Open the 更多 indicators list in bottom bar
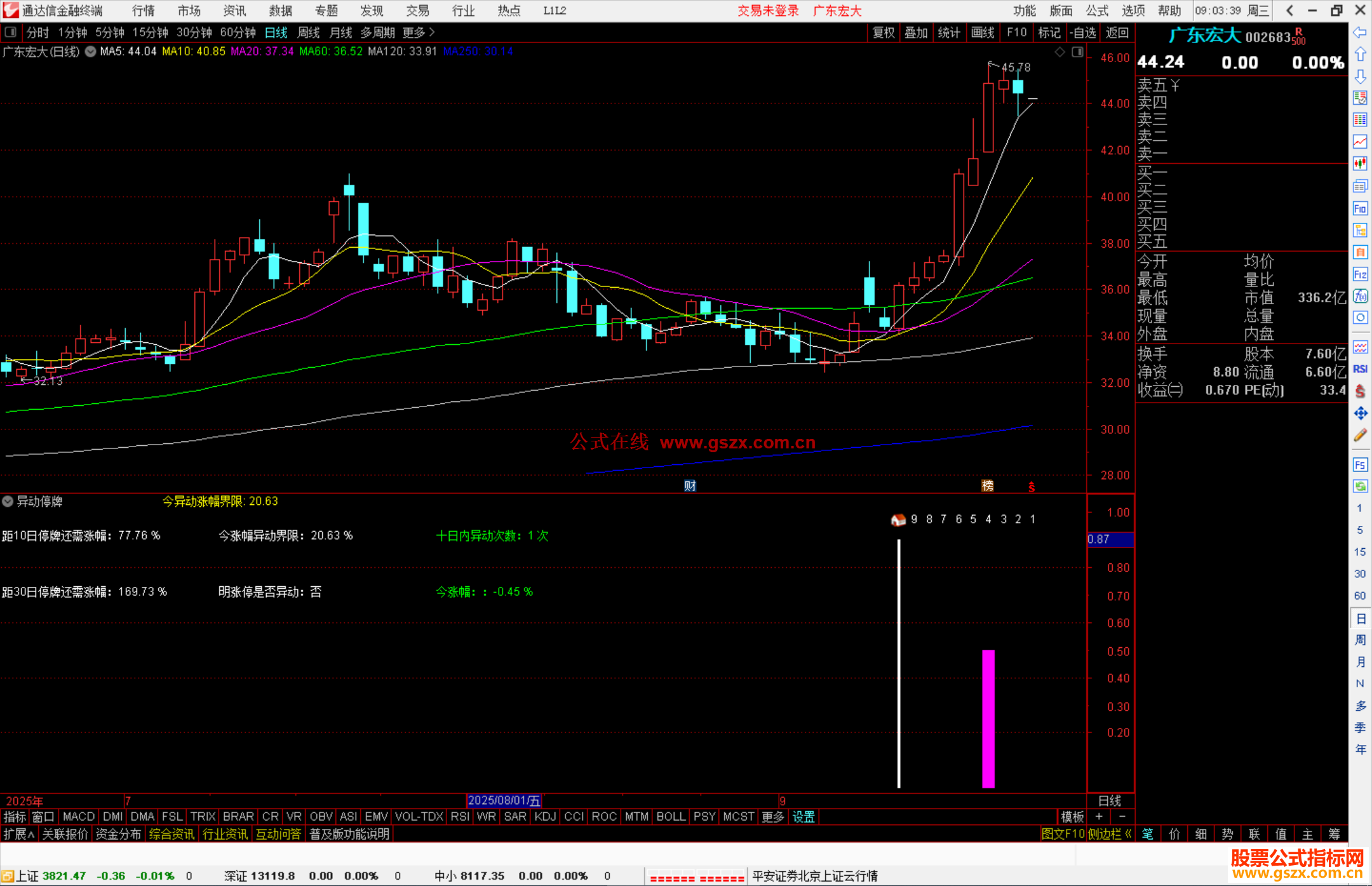 pyautogui.click(x=773, y=817)
